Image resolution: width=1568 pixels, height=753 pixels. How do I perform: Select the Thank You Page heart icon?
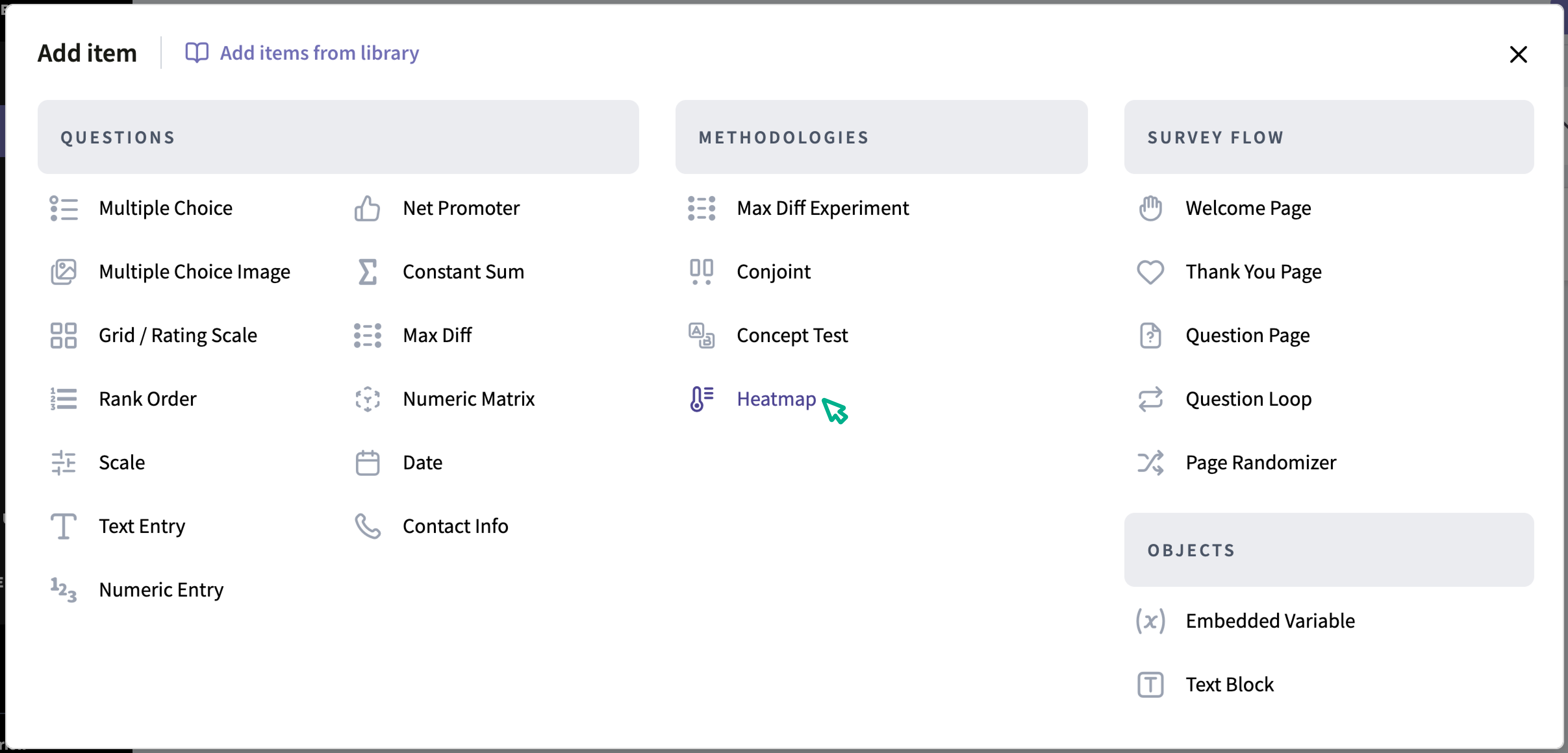click(1150, 272)
